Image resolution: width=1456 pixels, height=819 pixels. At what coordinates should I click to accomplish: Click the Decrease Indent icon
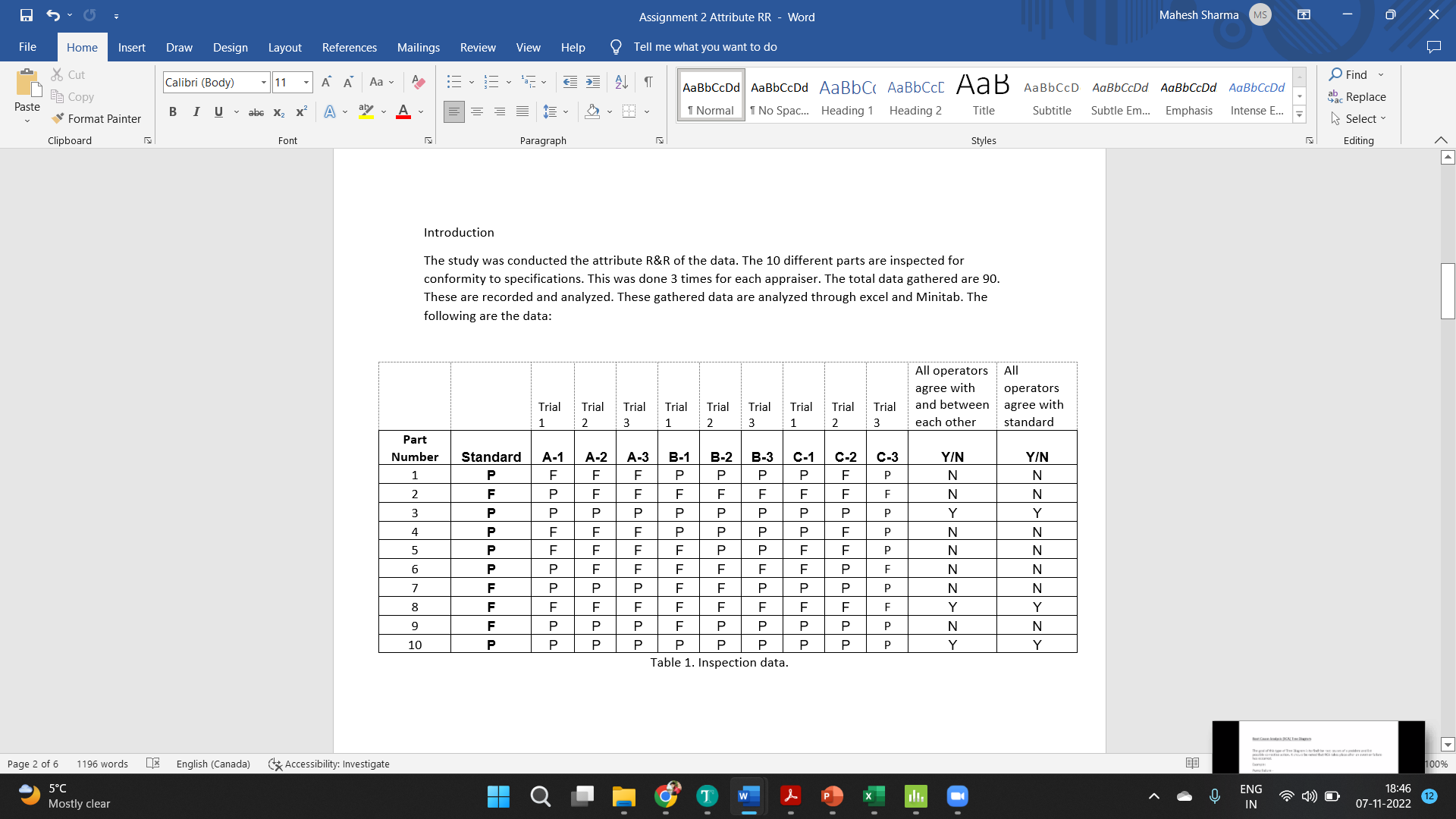pos(570,82)
